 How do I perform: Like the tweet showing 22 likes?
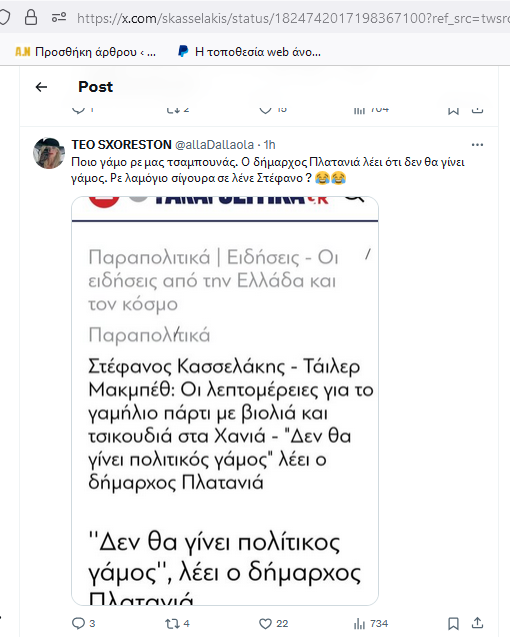[265, 624]
